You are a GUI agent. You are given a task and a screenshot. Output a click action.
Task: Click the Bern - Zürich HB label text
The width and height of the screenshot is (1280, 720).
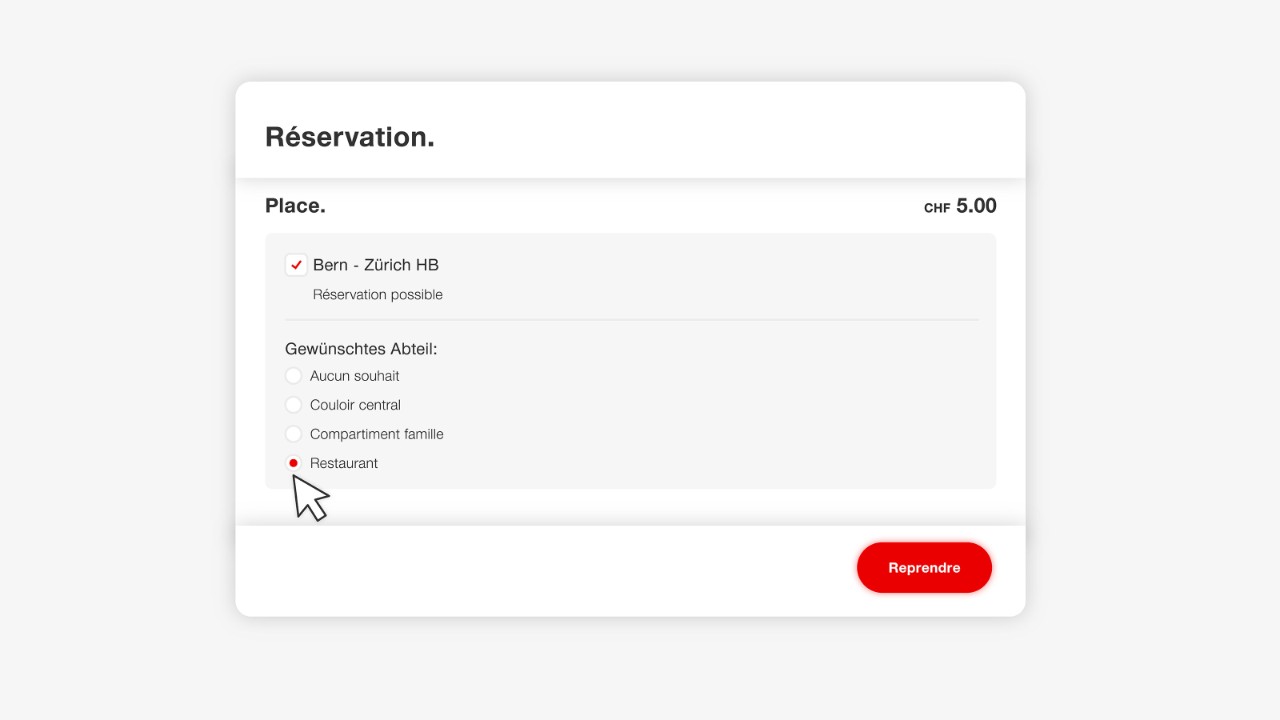click(x=377, y=265)
